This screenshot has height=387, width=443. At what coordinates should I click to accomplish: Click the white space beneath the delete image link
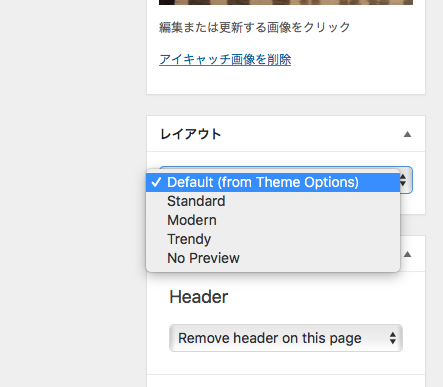[286, 80]
